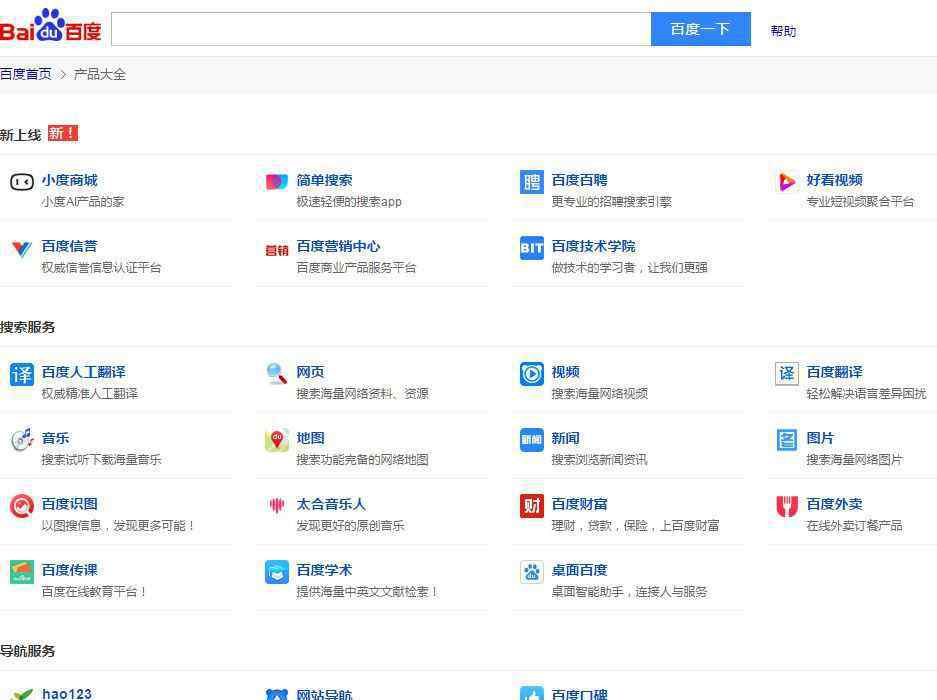Click the 网站导航 icon
937x700 pixels.
[277, 695]
